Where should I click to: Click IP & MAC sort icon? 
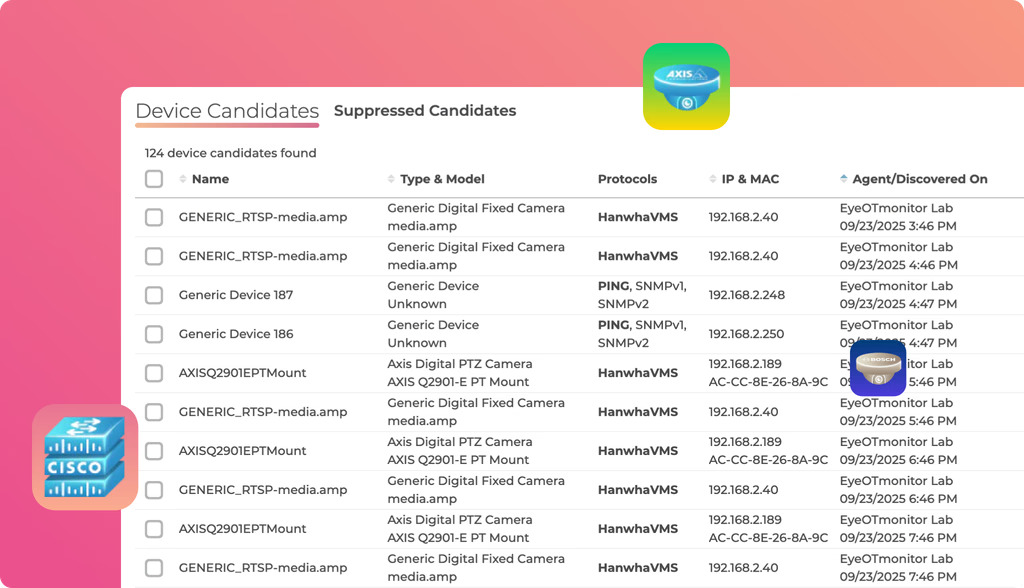pos(713,179)
